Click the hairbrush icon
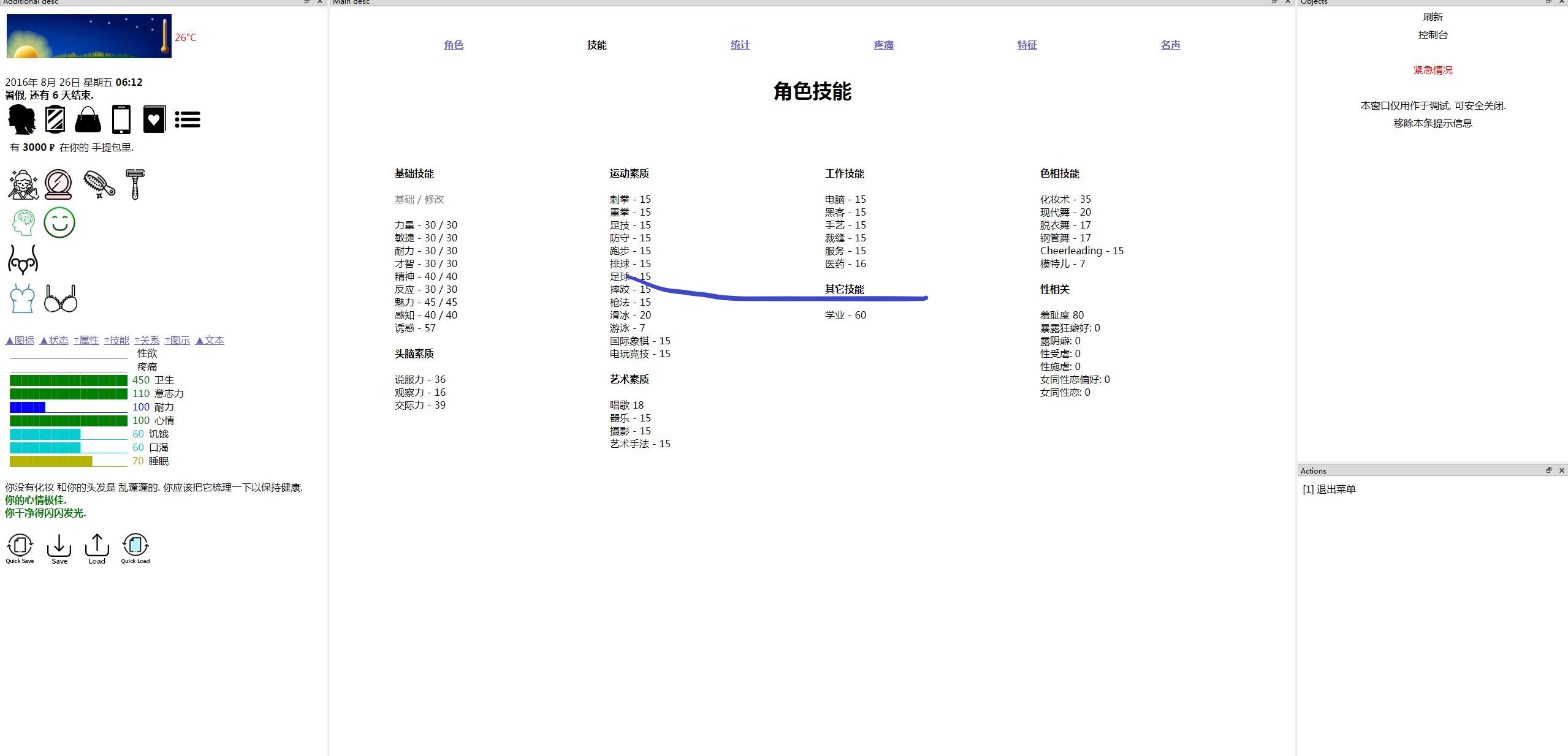The height and width of the screenshot is (756, 1568). (99, 184)
